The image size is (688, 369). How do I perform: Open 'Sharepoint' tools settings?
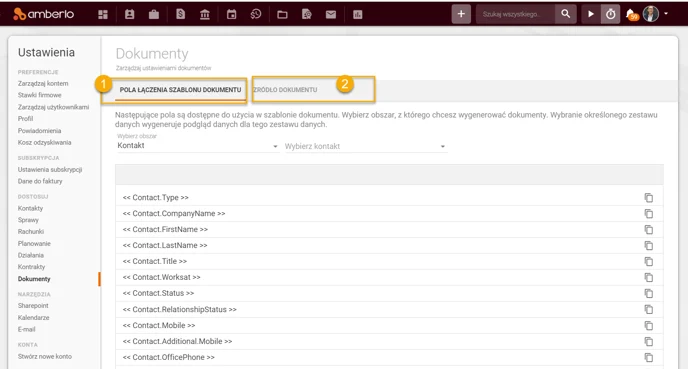(x=33, y=306)
